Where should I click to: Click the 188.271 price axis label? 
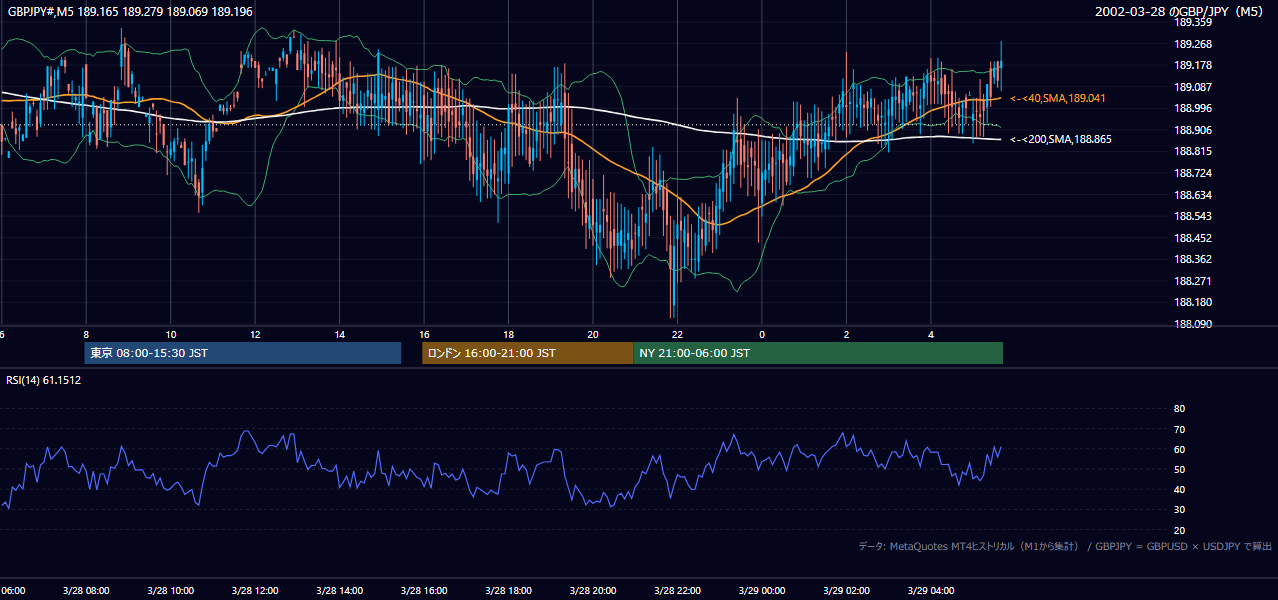coord(1192,281)
